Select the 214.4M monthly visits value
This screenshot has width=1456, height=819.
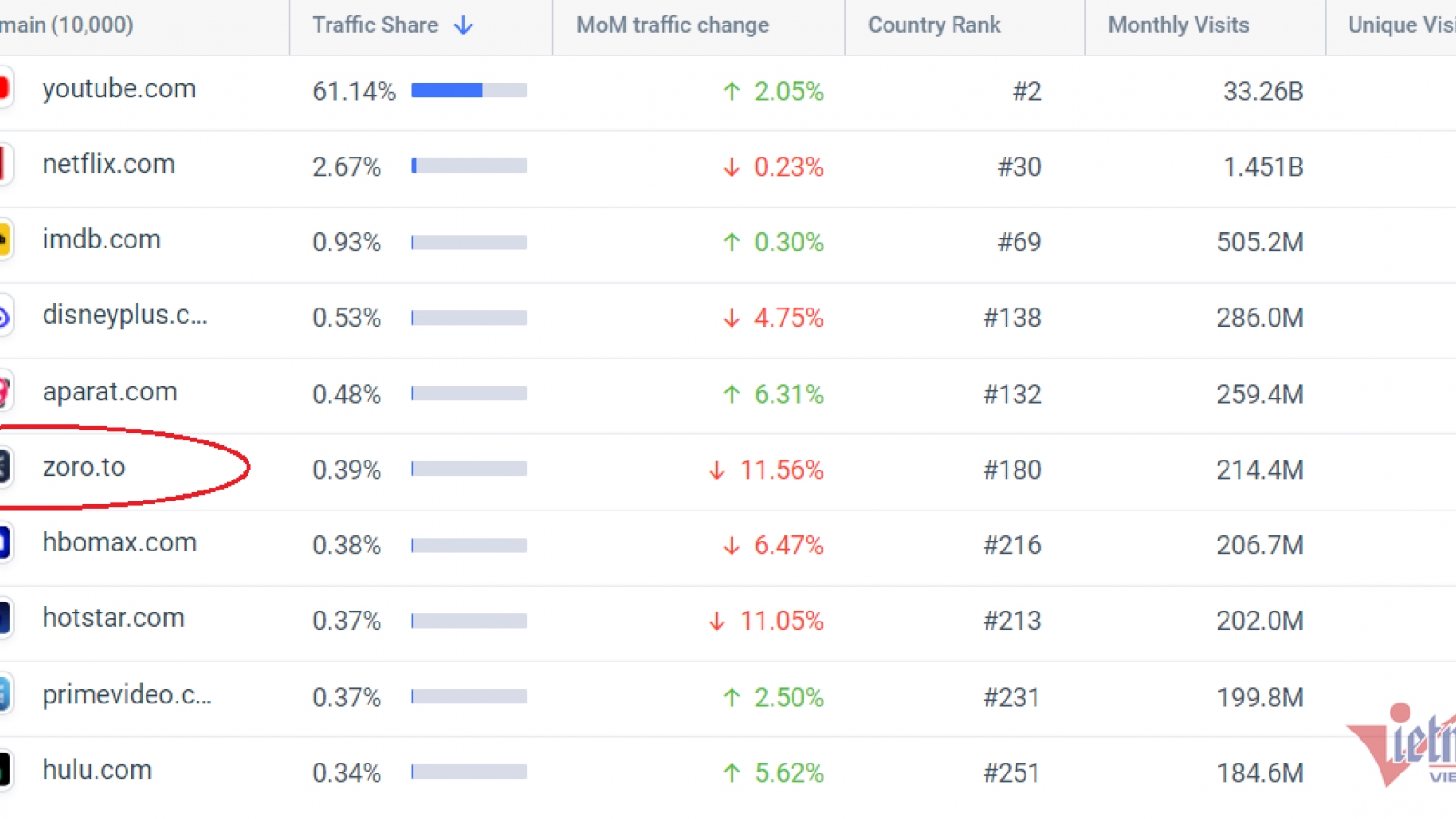coord(1260,470)
